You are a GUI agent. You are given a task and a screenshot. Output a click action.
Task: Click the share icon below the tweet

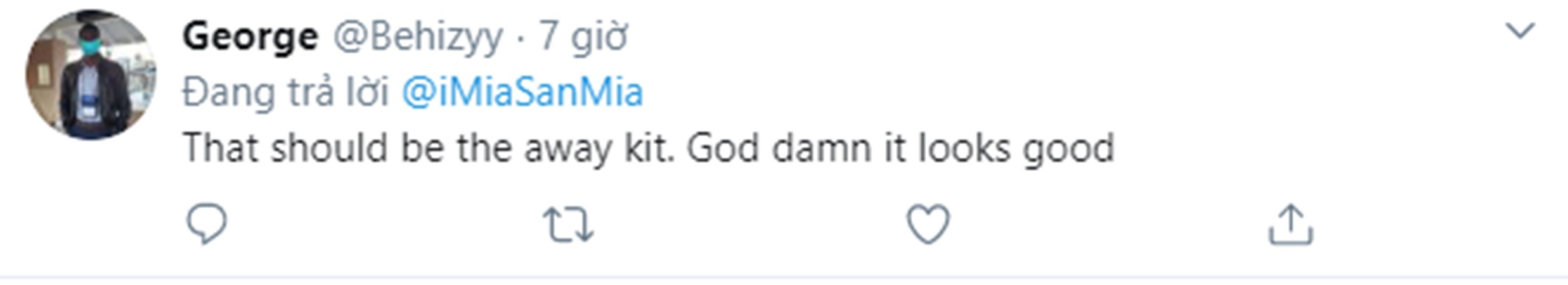point(1290,224)
